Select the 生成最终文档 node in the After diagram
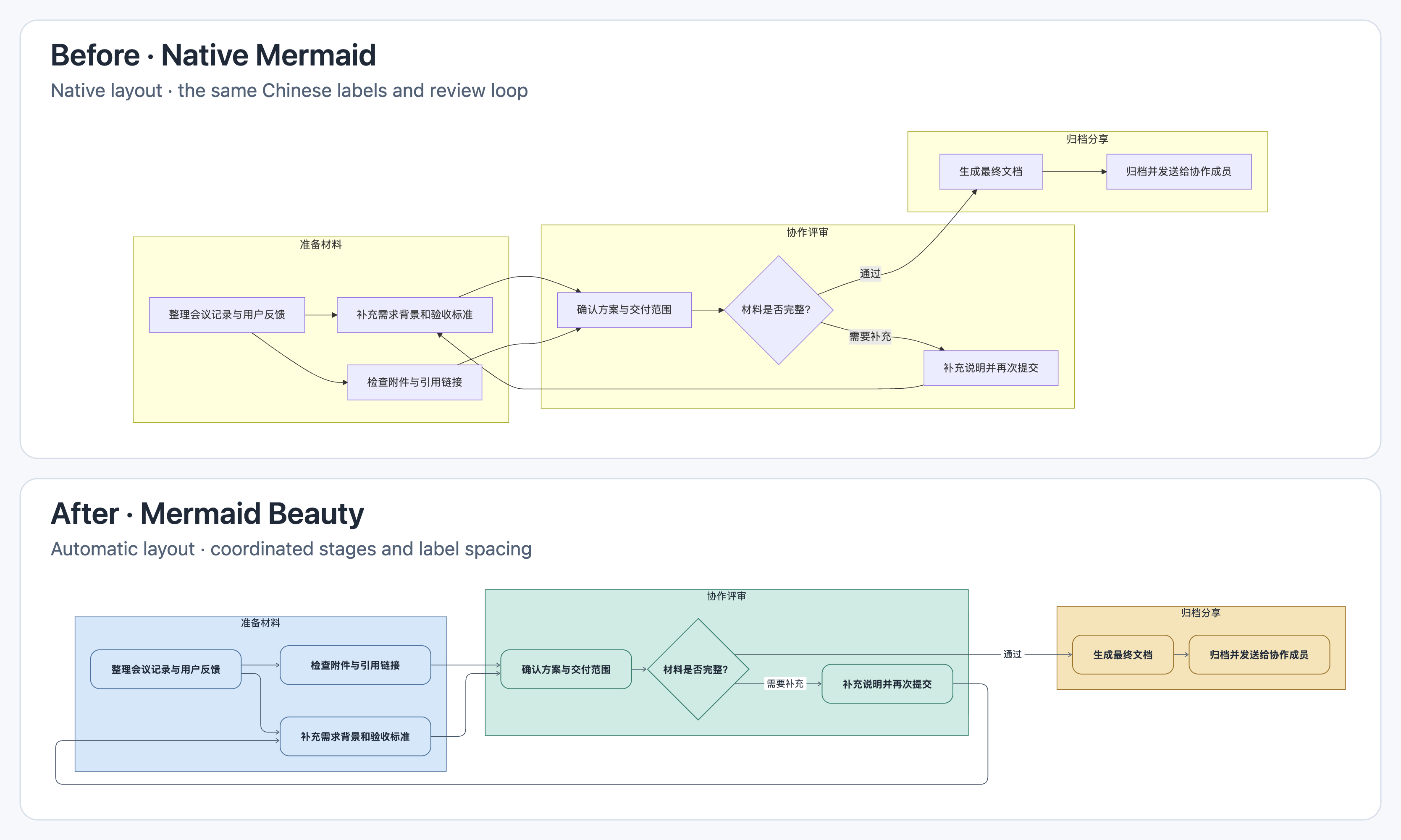The image size is (1401, 840). 1123,655
